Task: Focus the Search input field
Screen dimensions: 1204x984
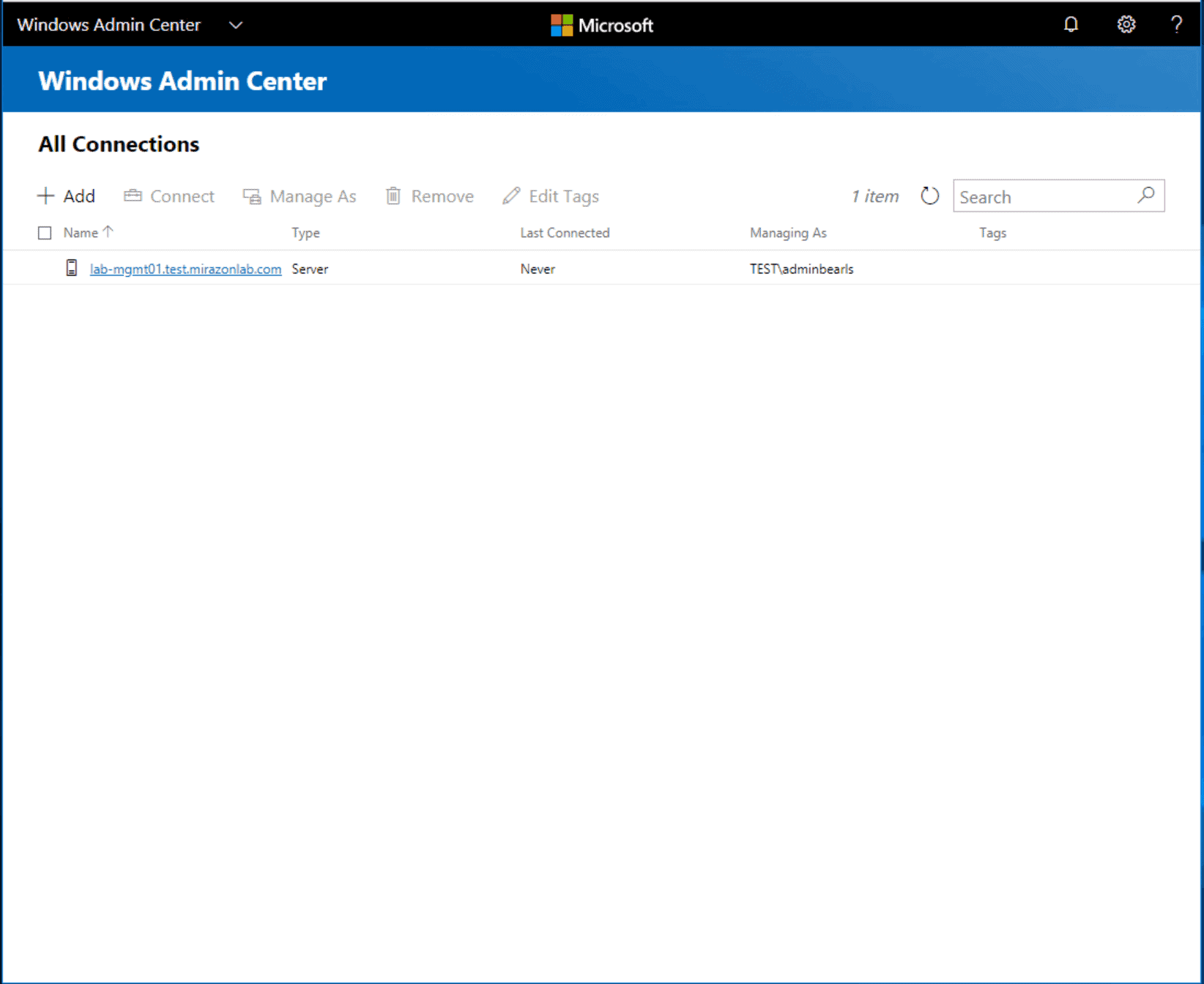Action: tap(1044, 196)
